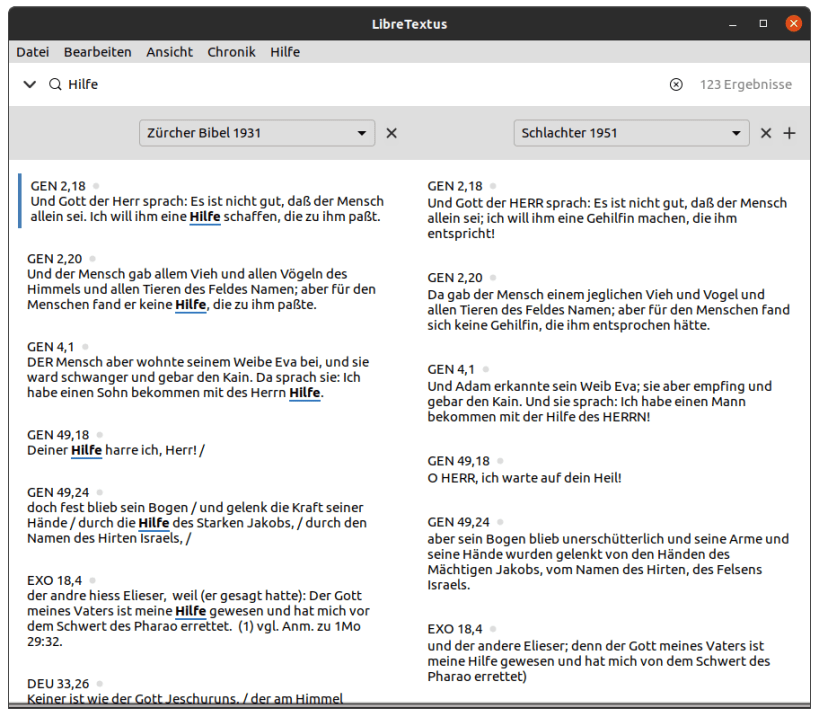Click verse text 'O HERR, ich warte auf dein Heil!'

pyautogui.click(x=524, y=478)
